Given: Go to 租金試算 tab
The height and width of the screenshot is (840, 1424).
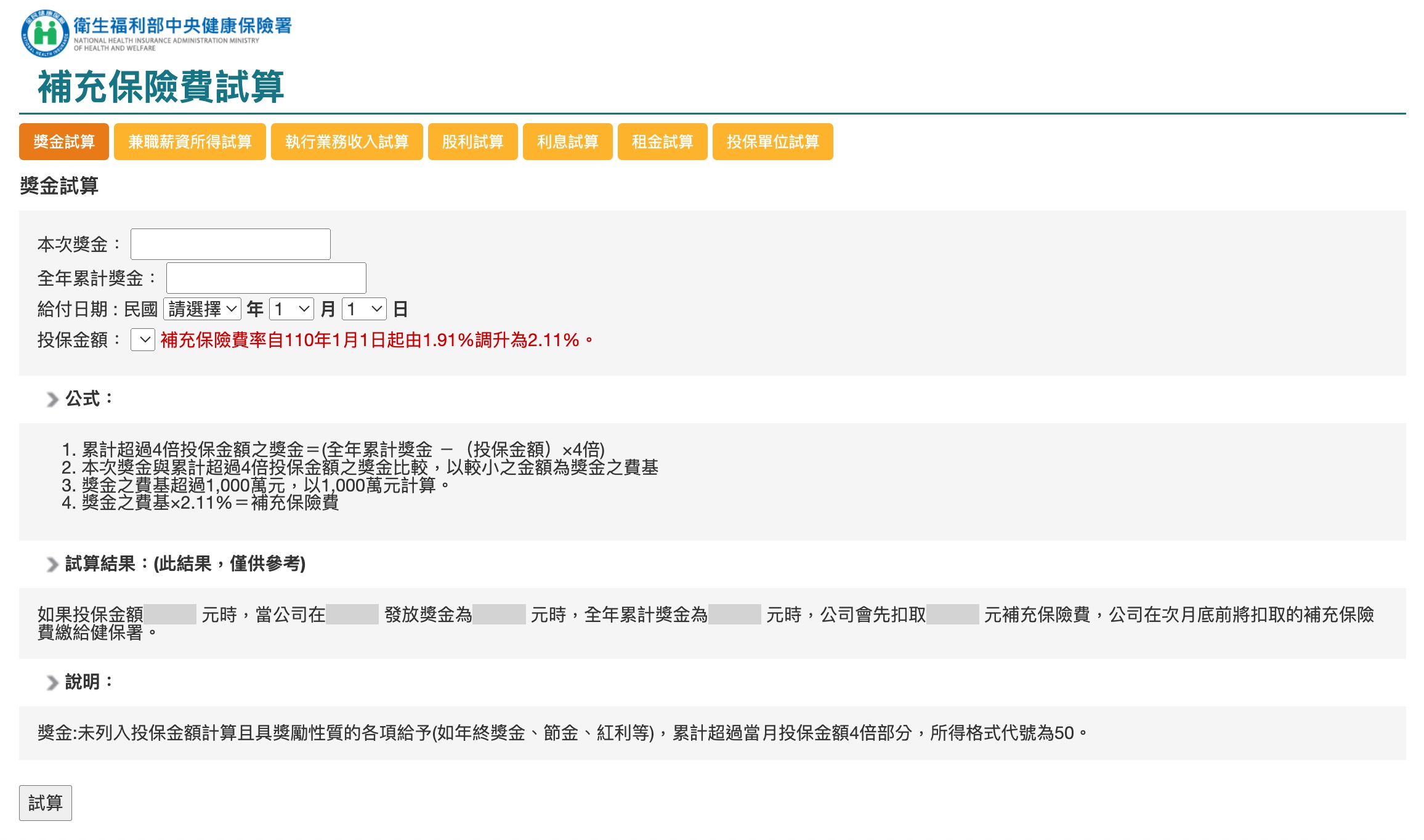Looking at the screenshot, I should (662, 142).
